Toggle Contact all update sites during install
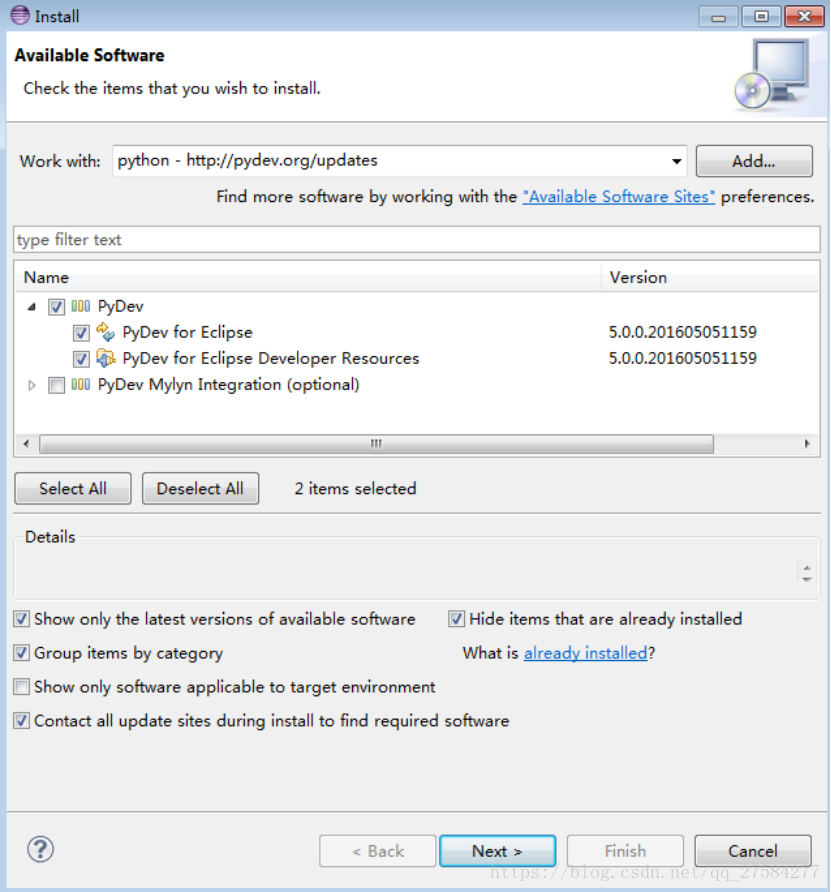 point(22,721)
